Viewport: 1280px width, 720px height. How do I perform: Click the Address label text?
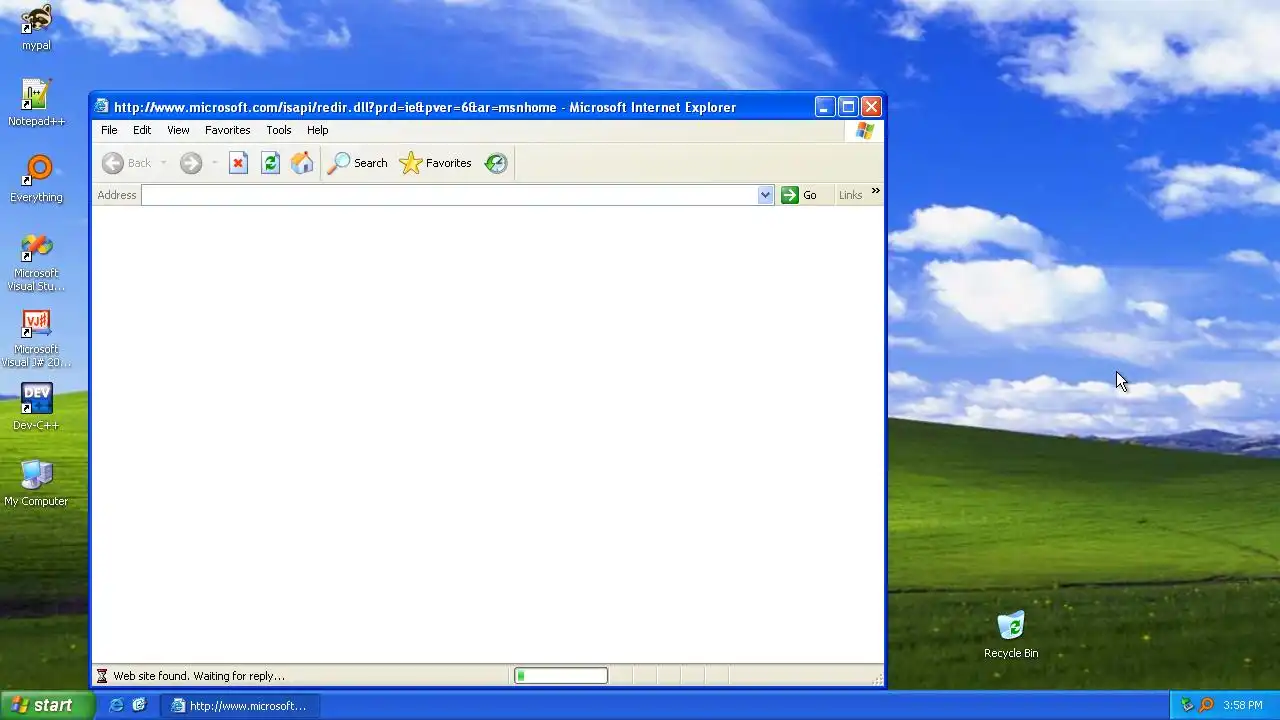pyautogui.click(x=117, y=195)
